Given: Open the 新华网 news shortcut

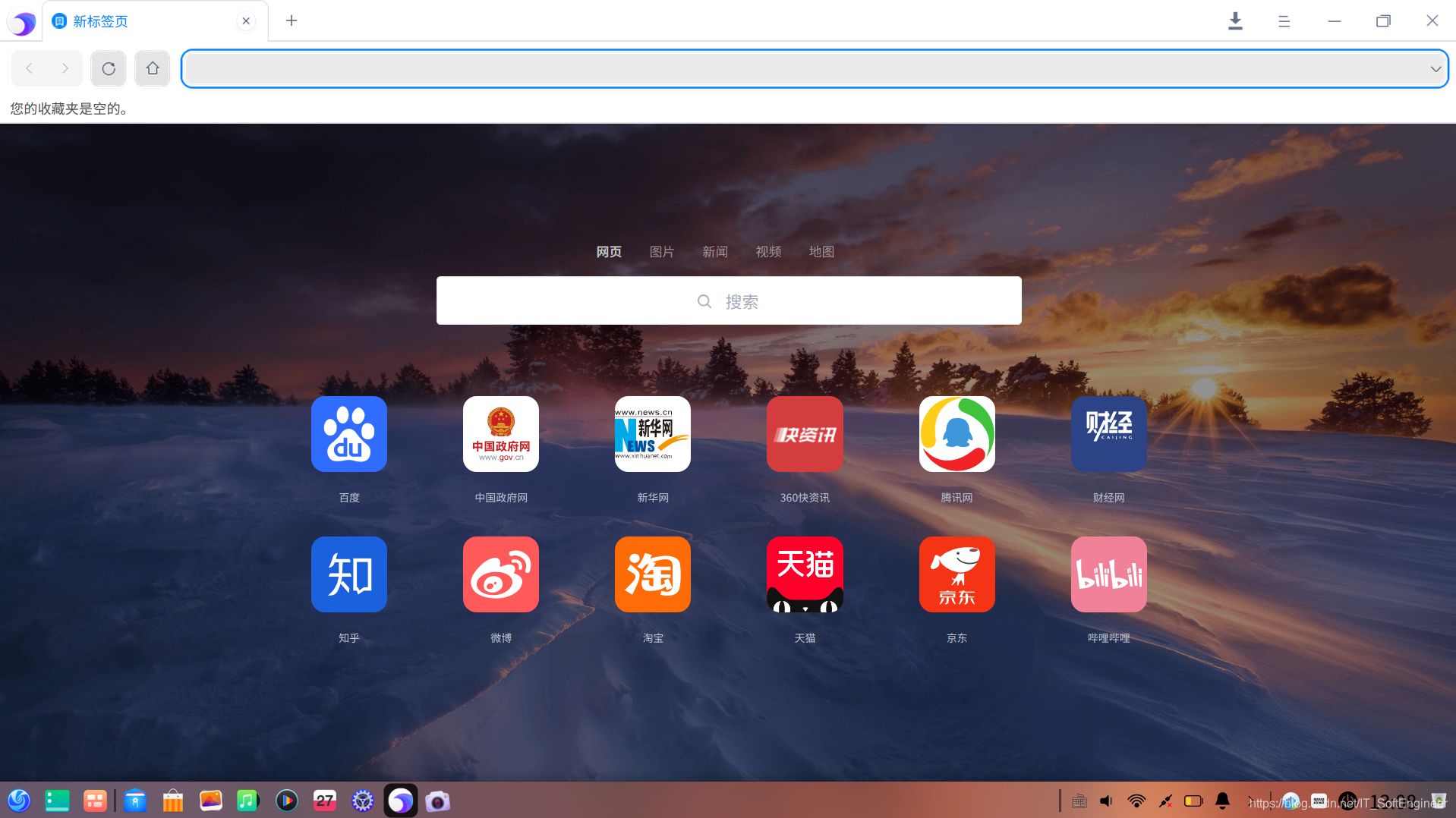Looking at the screenshot, I should (x=653, y=434).
